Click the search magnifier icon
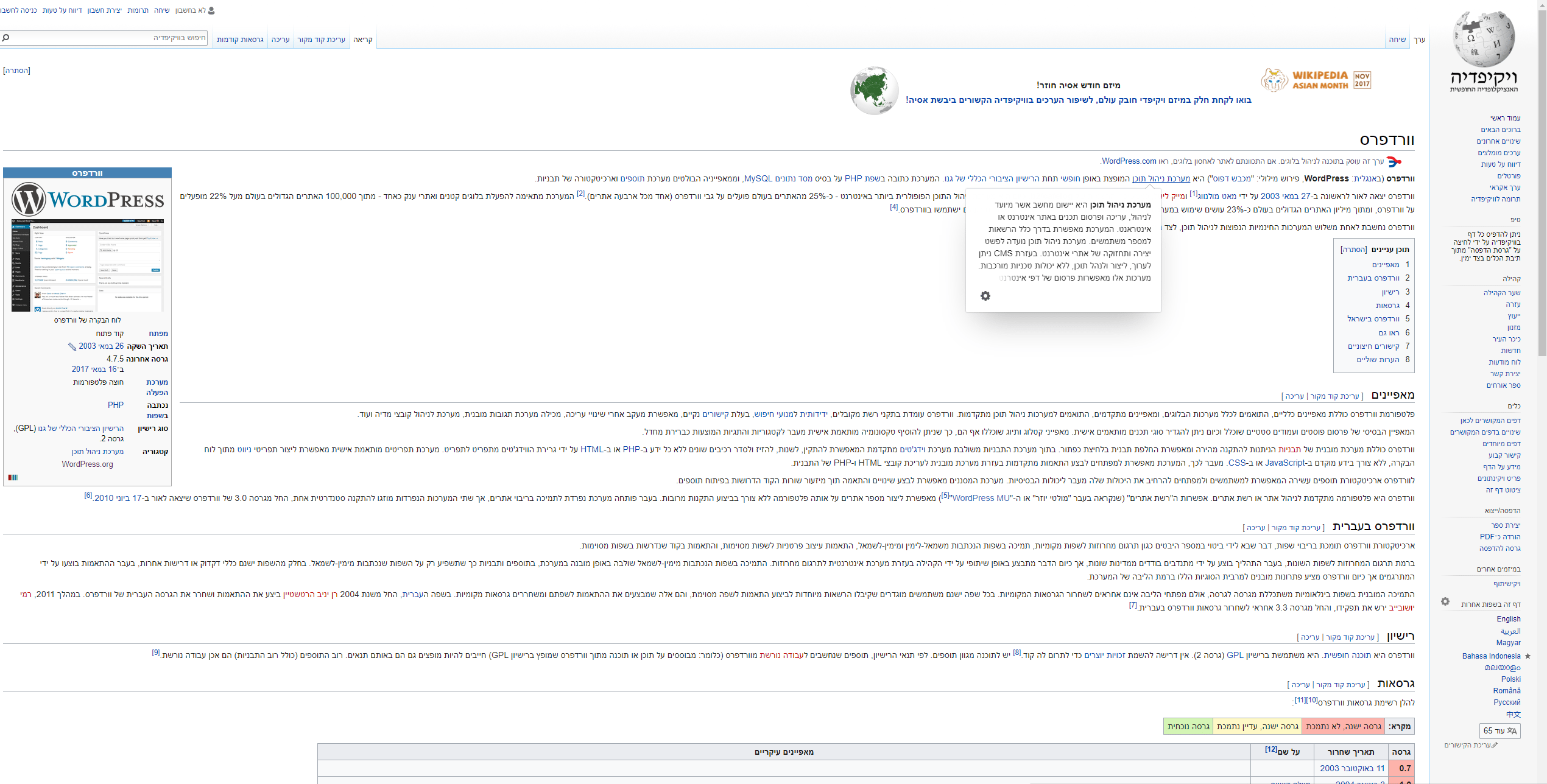This screenshot has height=784, width=1547. (x=6, y=38)
